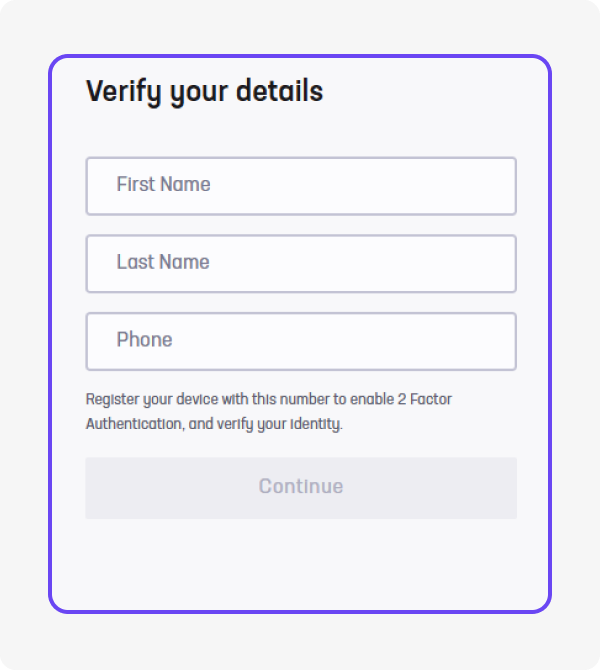Viewport: 600px width, 670px height.
Task: Focus the Last Name text box
Action: tap(300, 264)
